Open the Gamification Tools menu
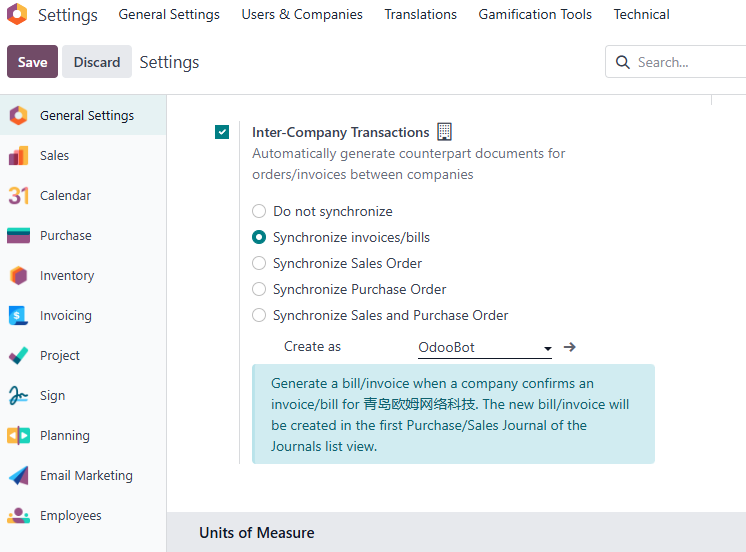 click(x=535, y=14)
